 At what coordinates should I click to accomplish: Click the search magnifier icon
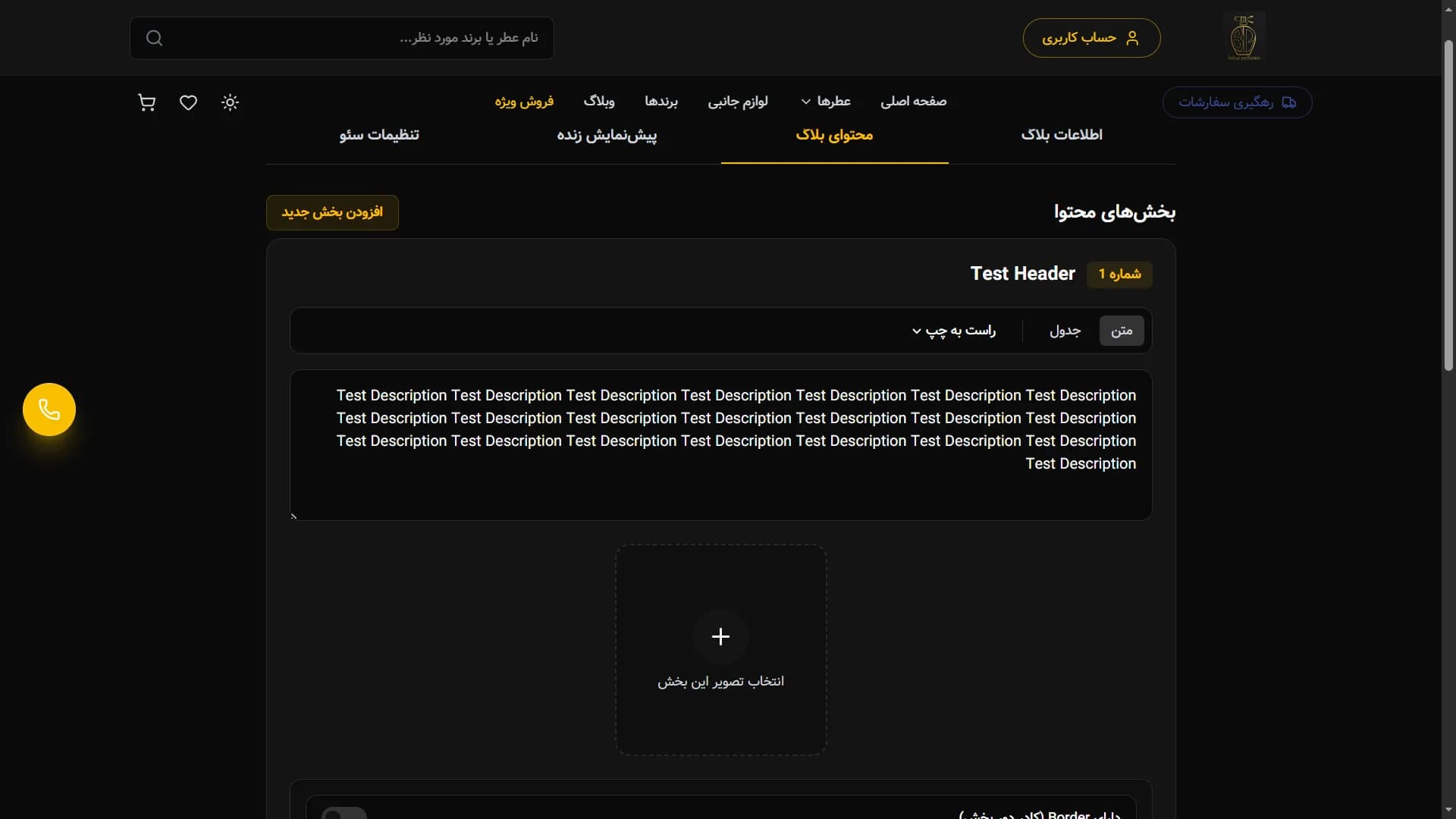[154, 38]
